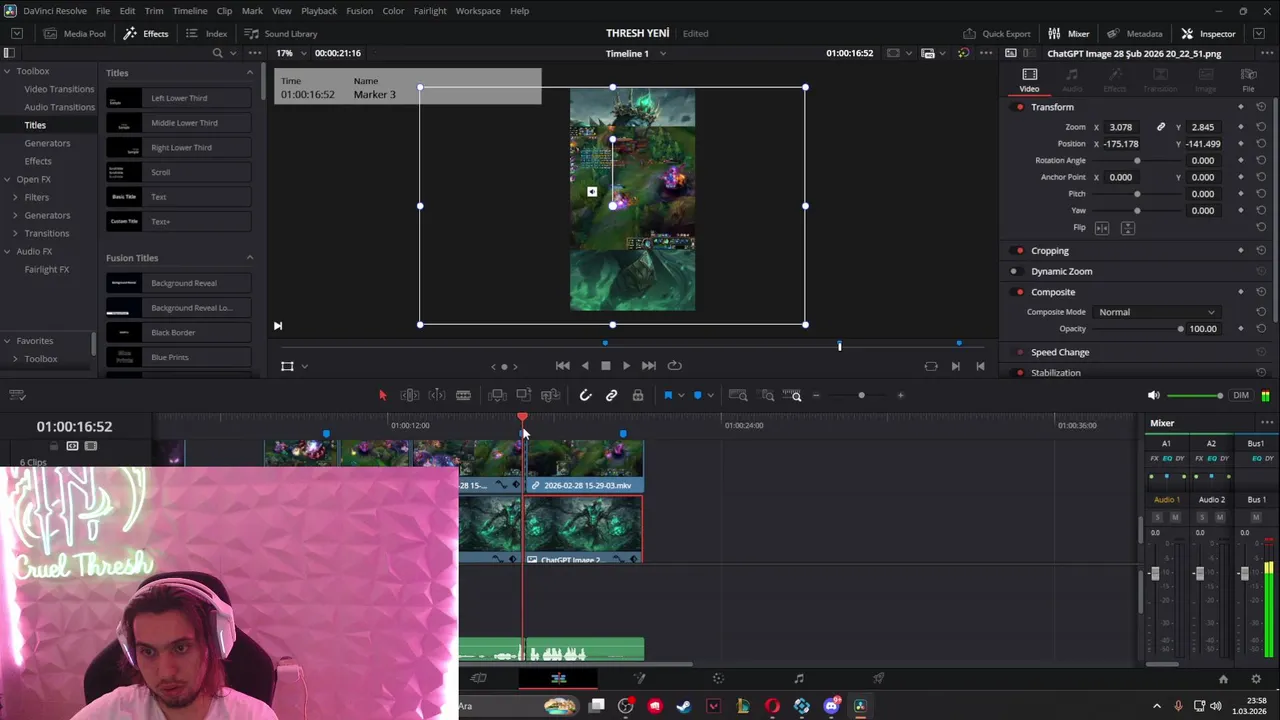Add keyframe for Zoom parameter
The height and width of the screenshot is (720, 1280).
tap(1241, 127)
